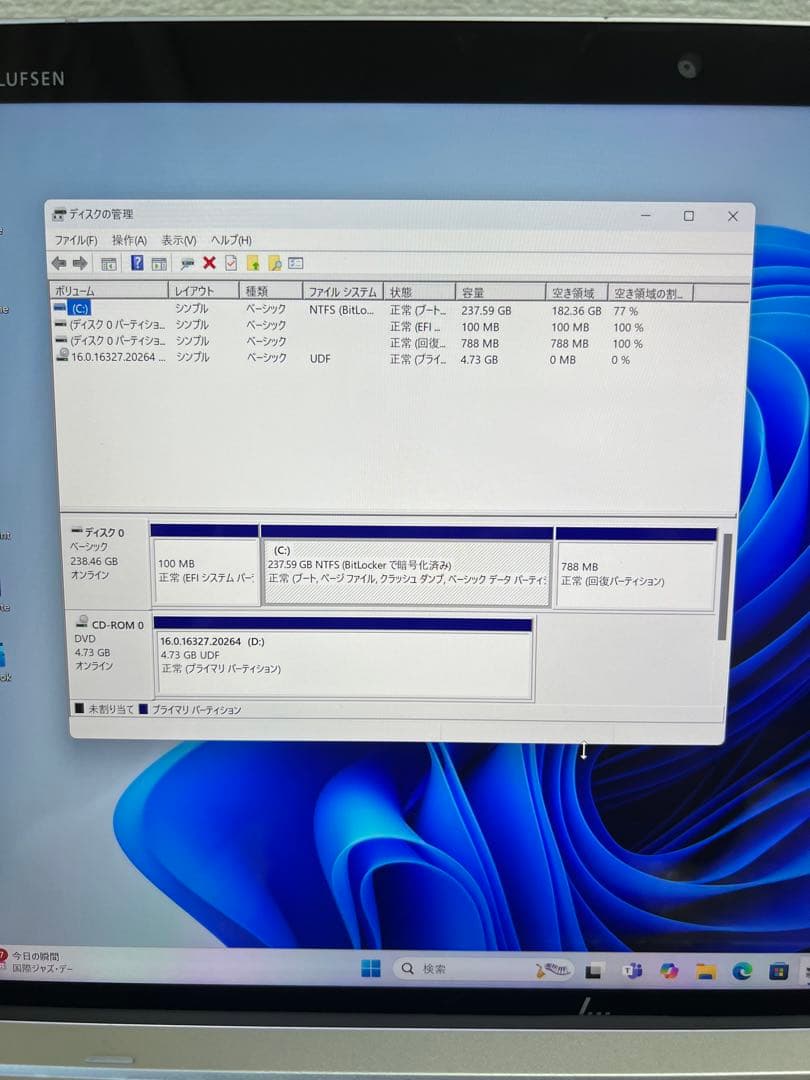This screenshot has width=810, height=1080.
Task: Click the connect drive toolbar icon
Action: click(186, 263)
